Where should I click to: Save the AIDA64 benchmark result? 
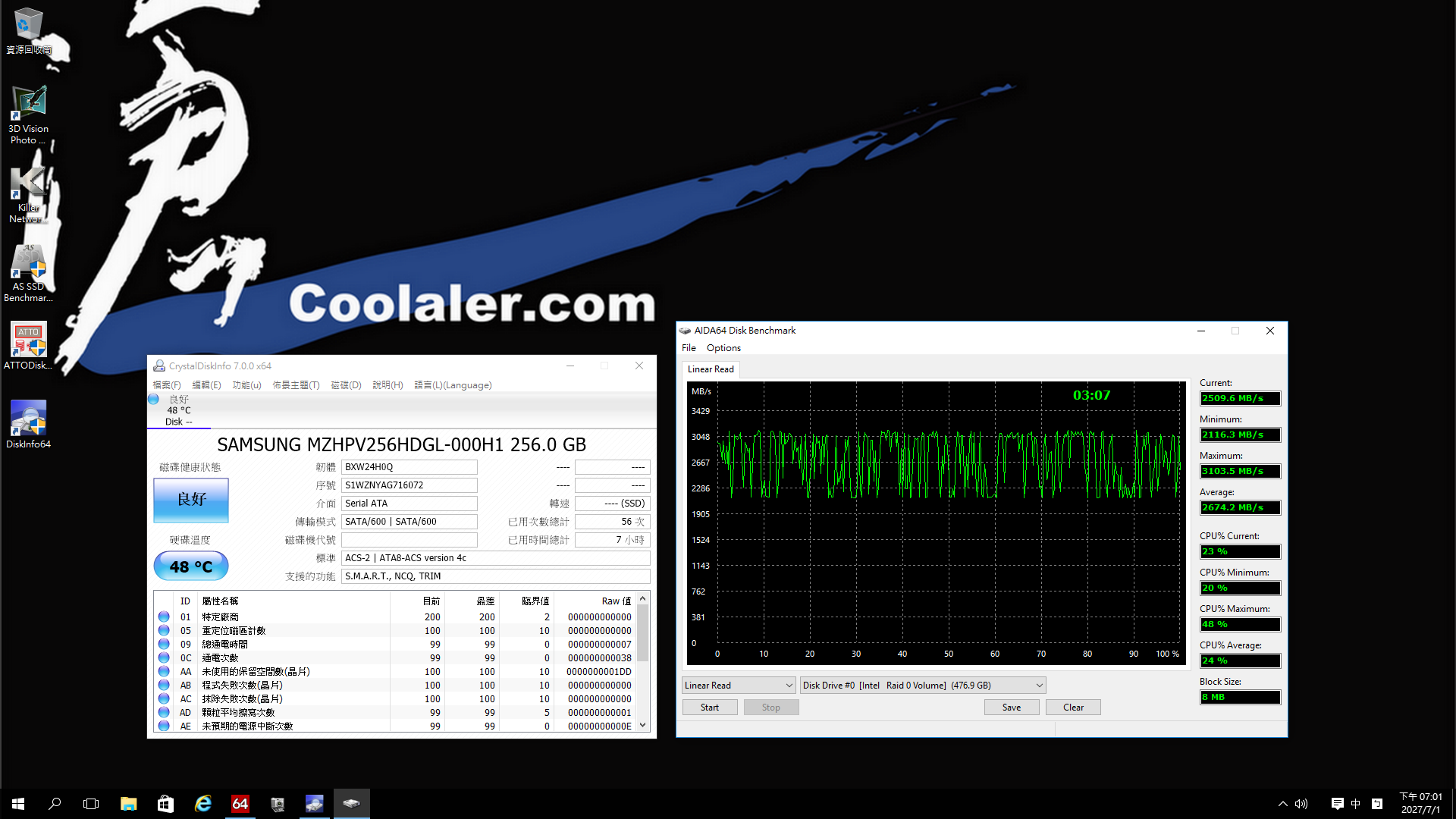1012,708
